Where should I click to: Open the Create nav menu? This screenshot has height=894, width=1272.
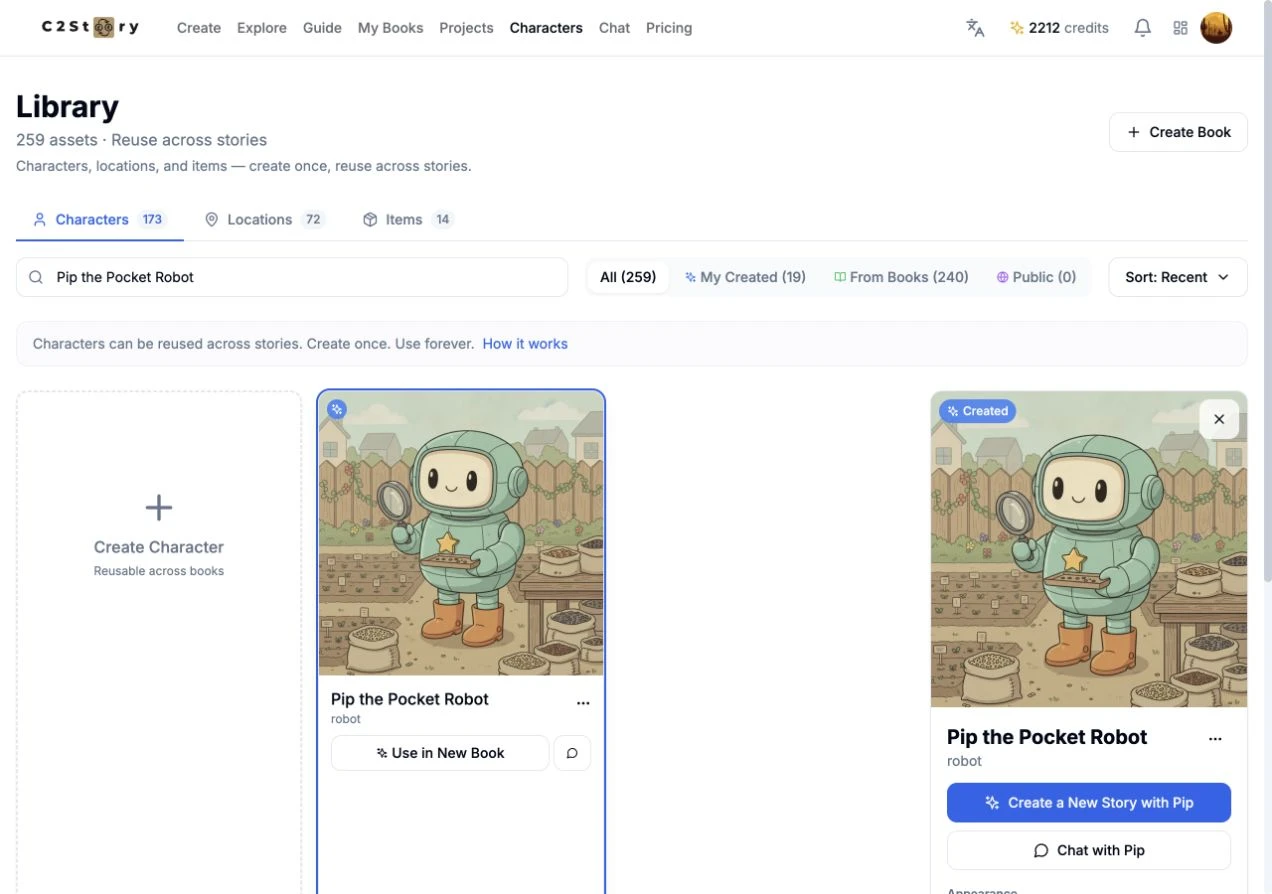pos(199,28)
